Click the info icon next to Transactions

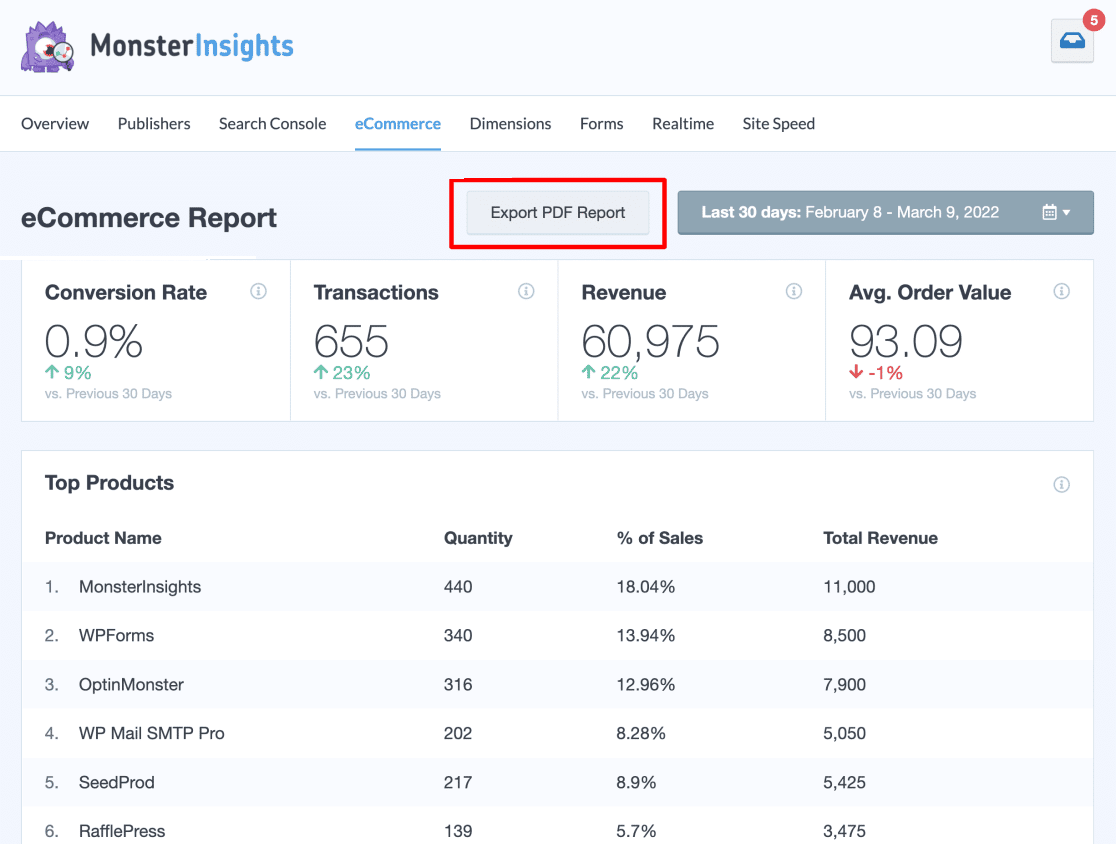tap(526, 291)
